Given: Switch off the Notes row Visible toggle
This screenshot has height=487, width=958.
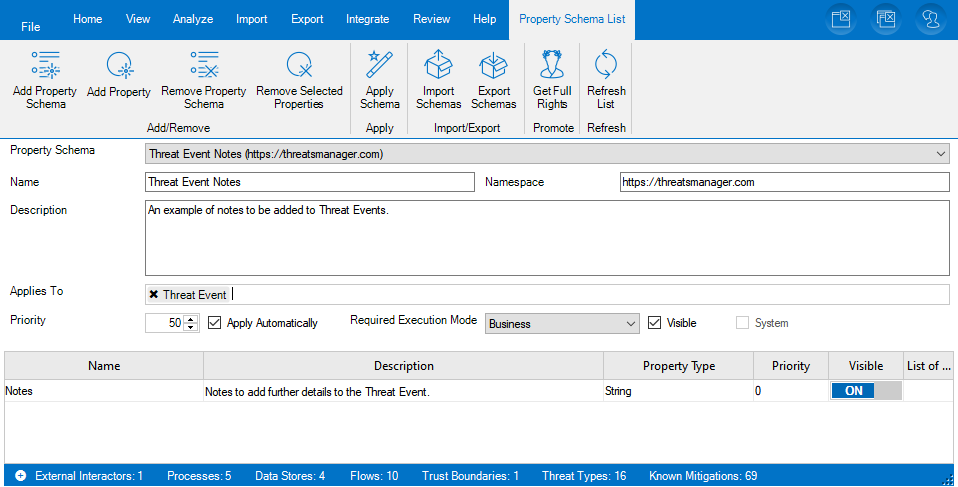Looking at the screenshot, I should point(865,391).
